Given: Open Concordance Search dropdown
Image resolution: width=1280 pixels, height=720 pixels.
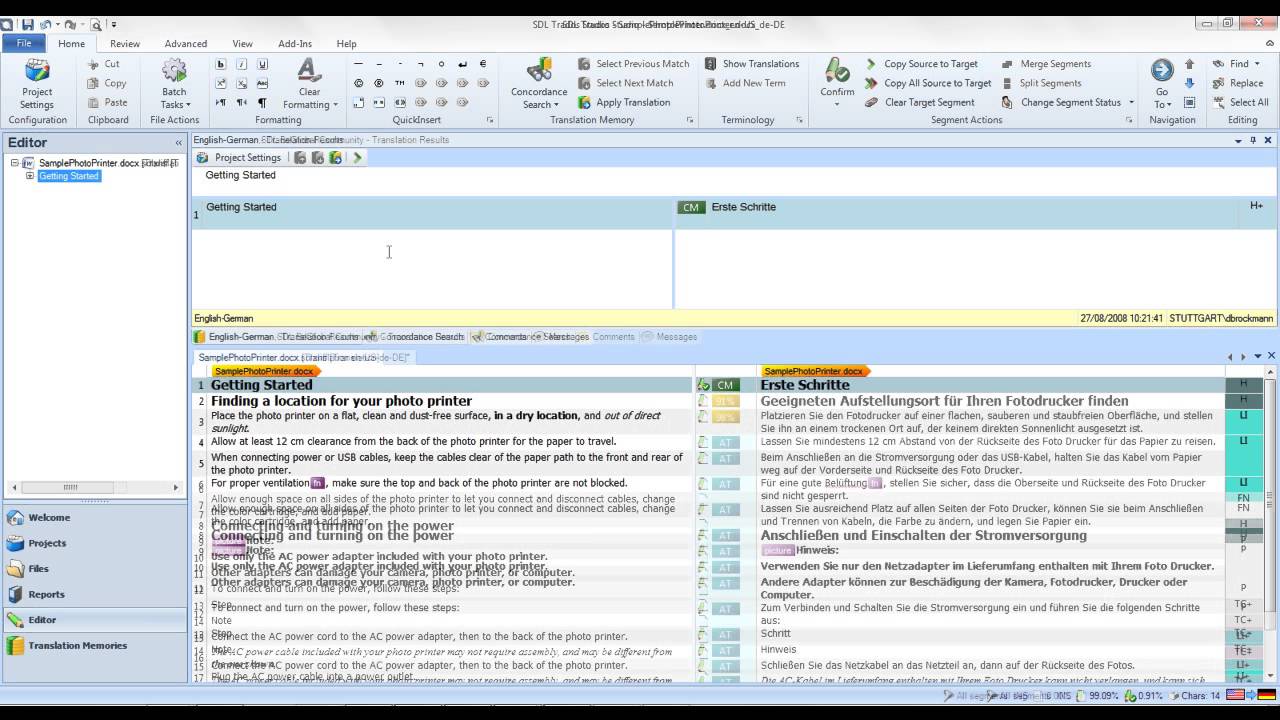Looking at the screenshot, I should point(540,84).
